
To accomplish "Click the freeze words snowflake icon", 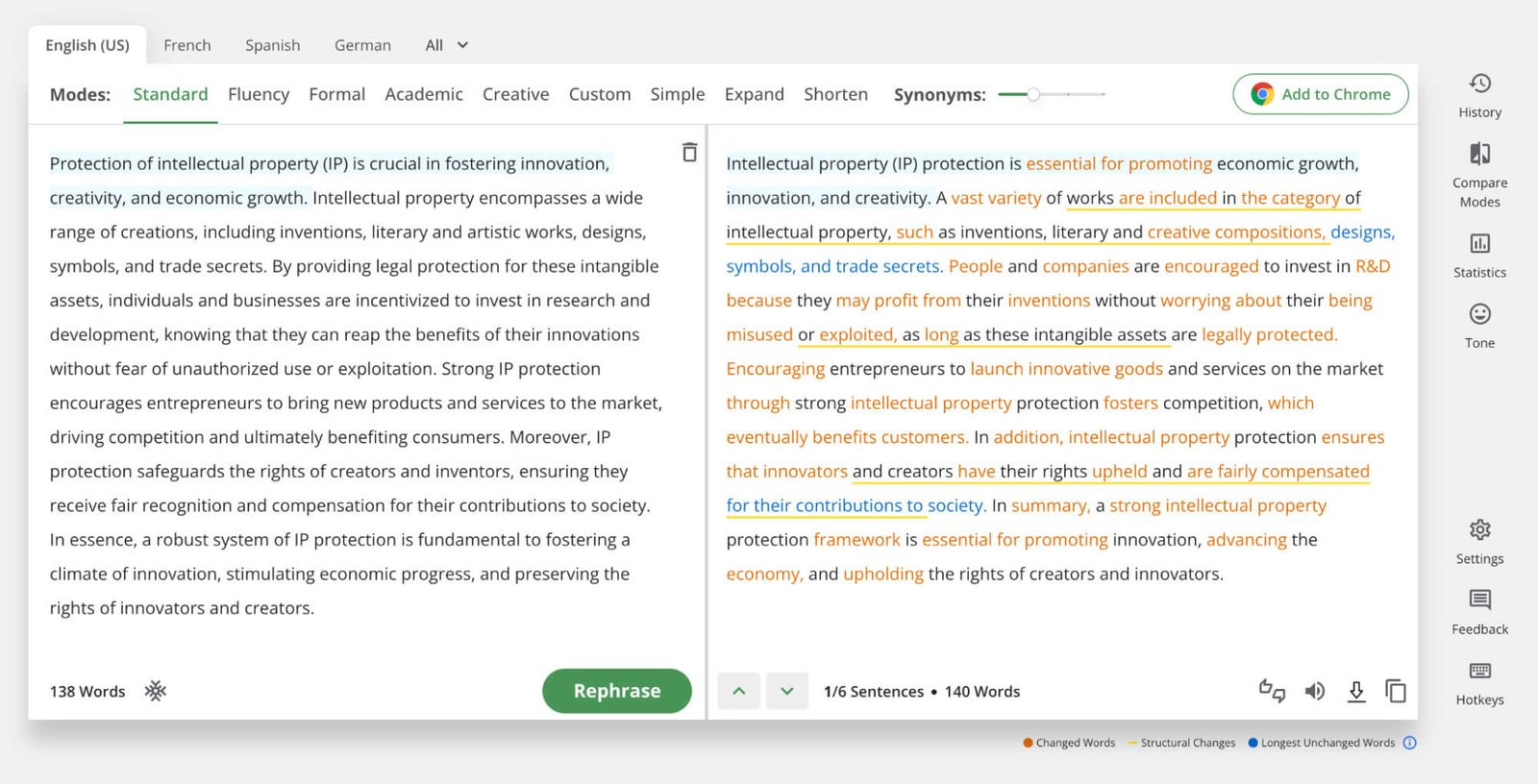I will tap(156, 691).
